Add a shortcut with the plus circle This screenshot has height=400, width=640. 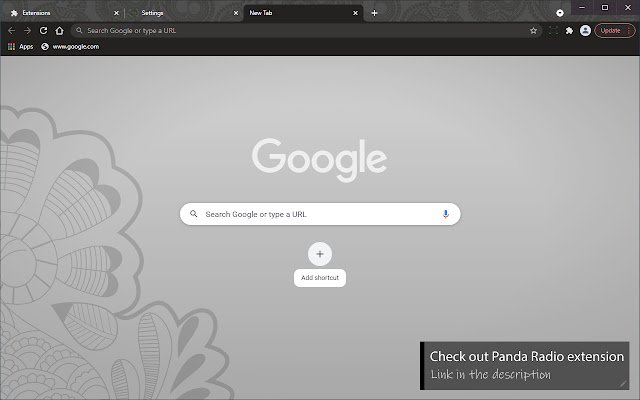320,254
